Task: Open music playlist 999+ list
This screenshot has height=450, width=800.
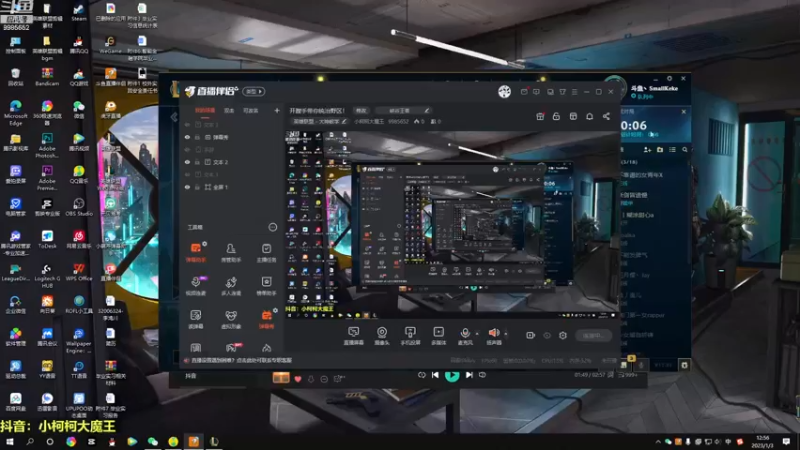Action: coord(628,375)
